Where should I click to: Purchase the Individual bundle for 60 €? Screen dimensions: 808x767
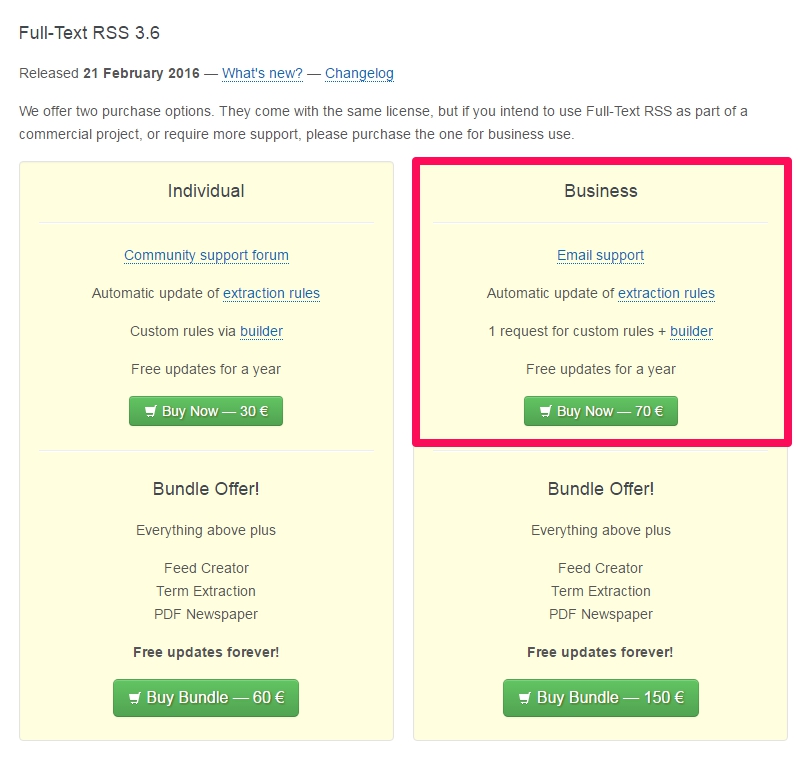coord(206,698)
